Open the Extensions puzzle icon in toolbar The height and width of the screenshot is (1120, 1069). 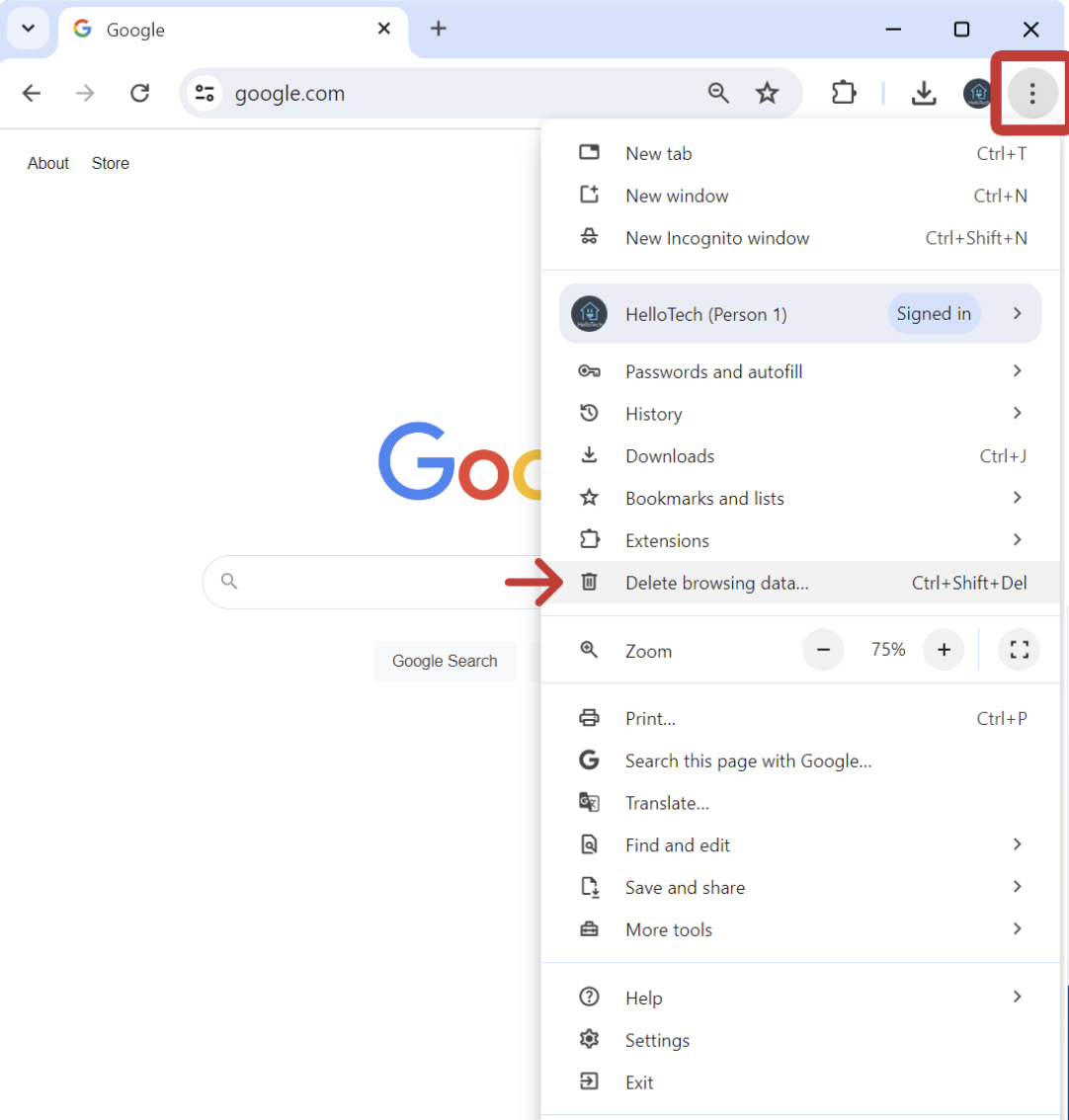tap(843, 93)
